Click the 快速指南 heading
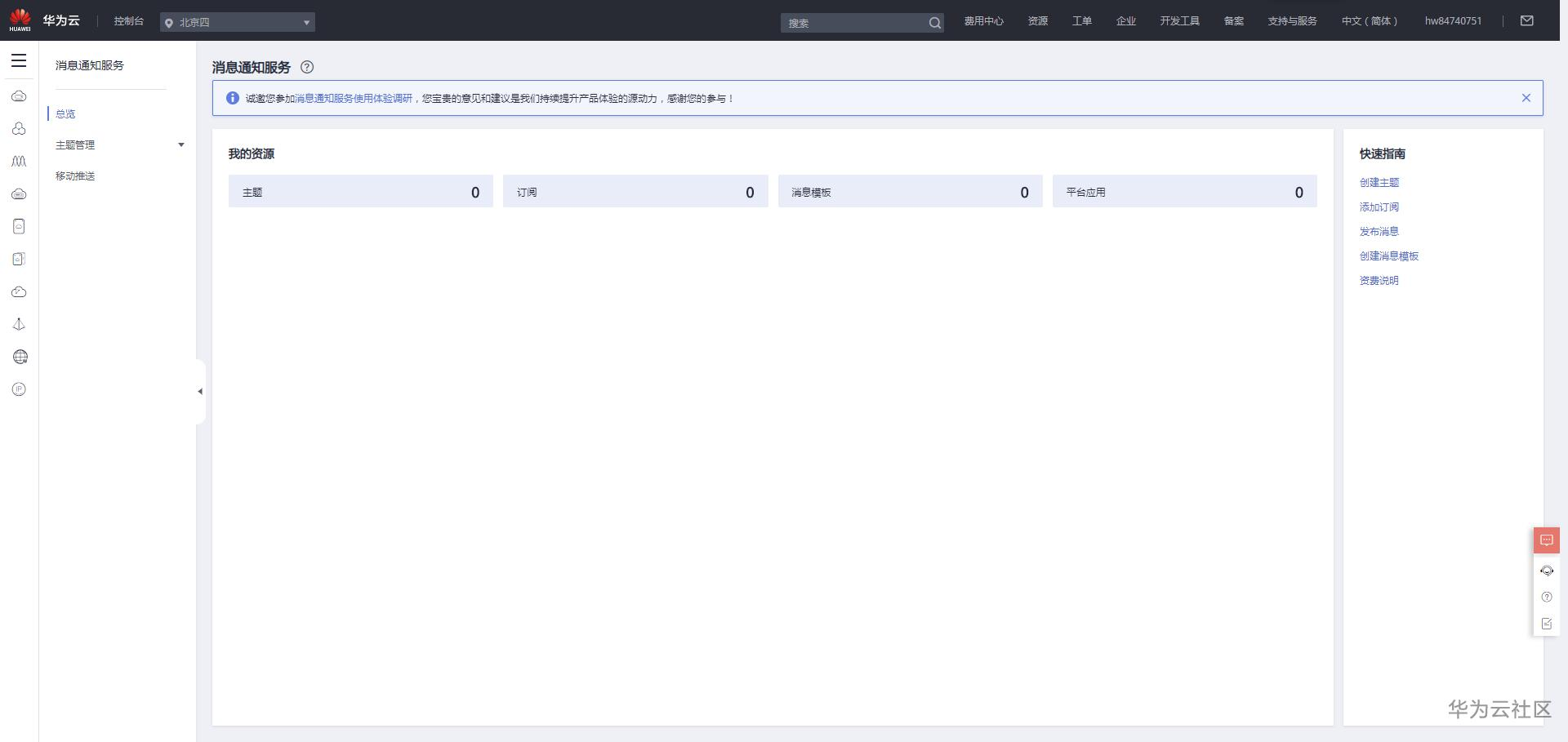The width and height of the screenshot is (1568, 742). pyautogui.click(x=1383, y=153)
